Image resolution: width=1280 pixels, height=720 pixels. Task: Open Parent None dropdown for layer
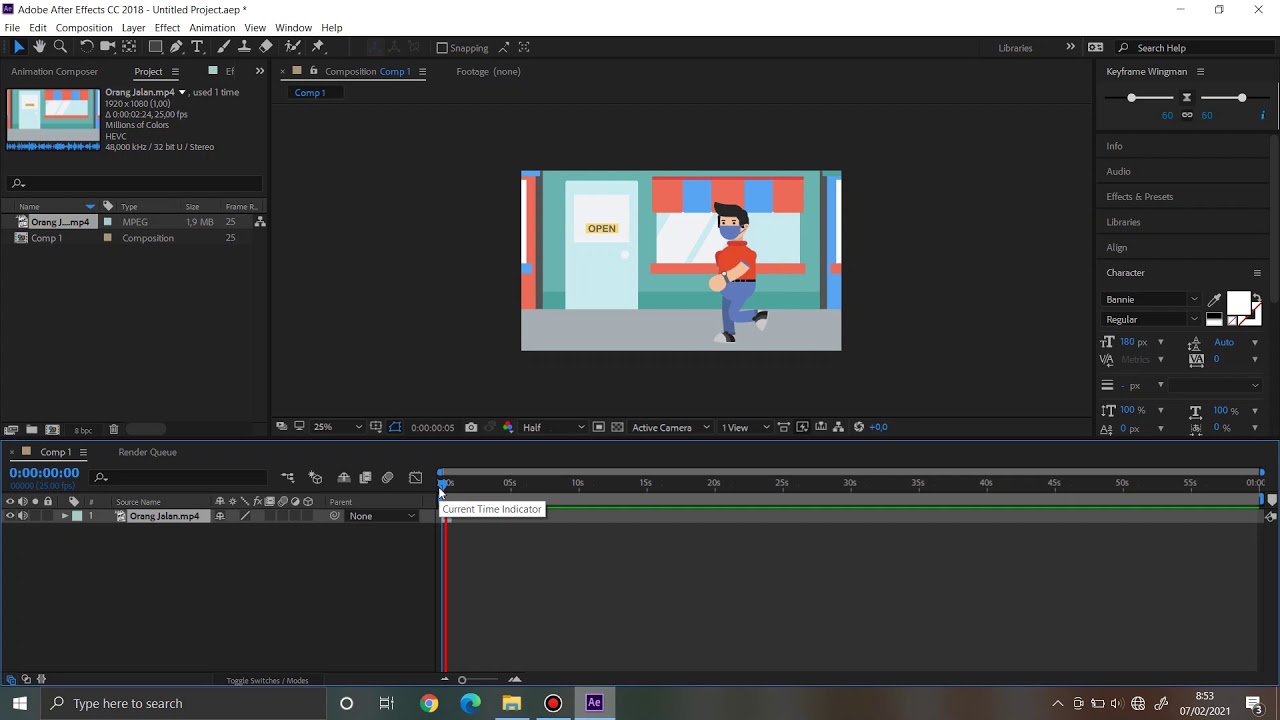coord(382,516)
